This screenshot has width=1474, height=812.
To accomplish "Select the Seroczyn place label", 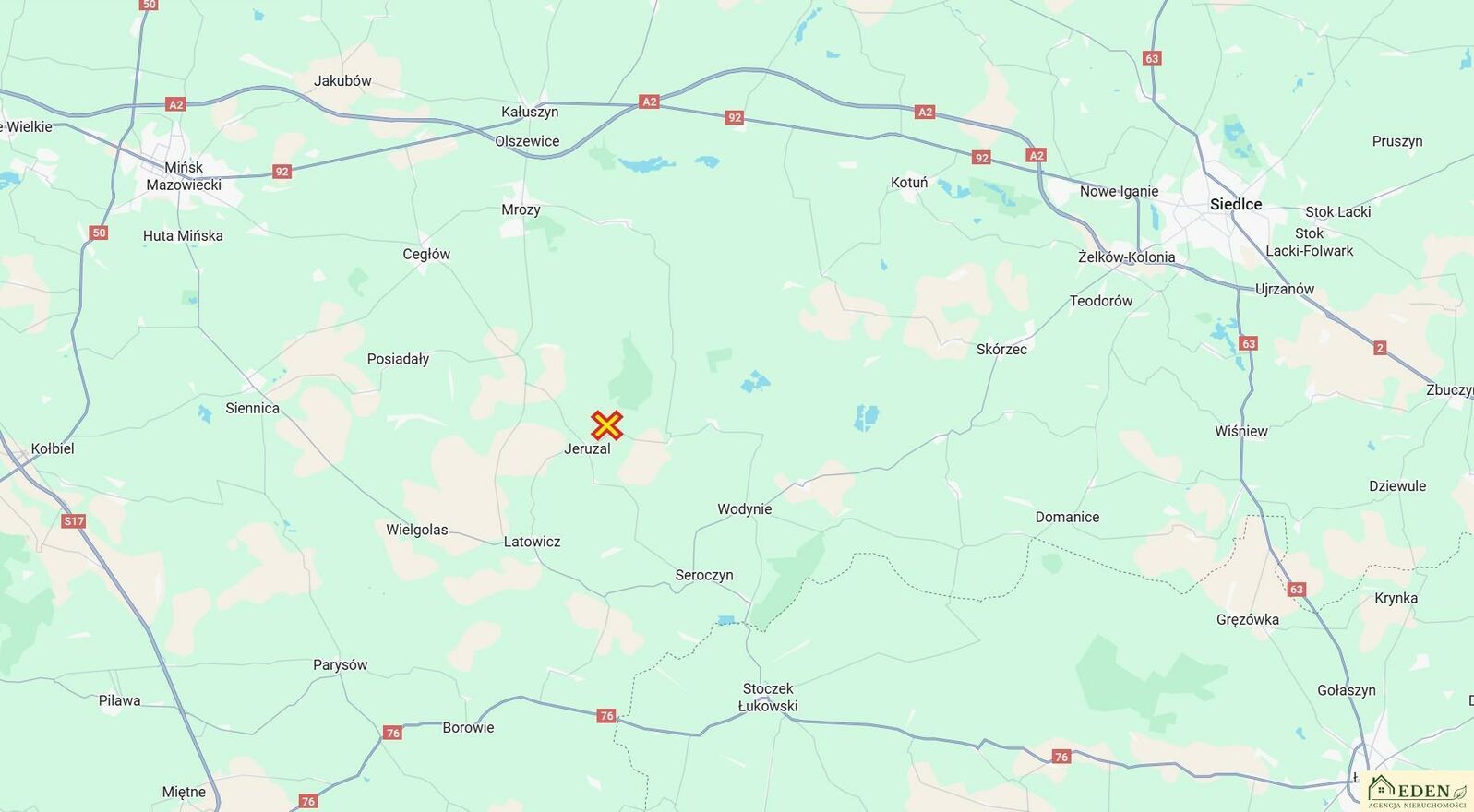I will 704,575.
